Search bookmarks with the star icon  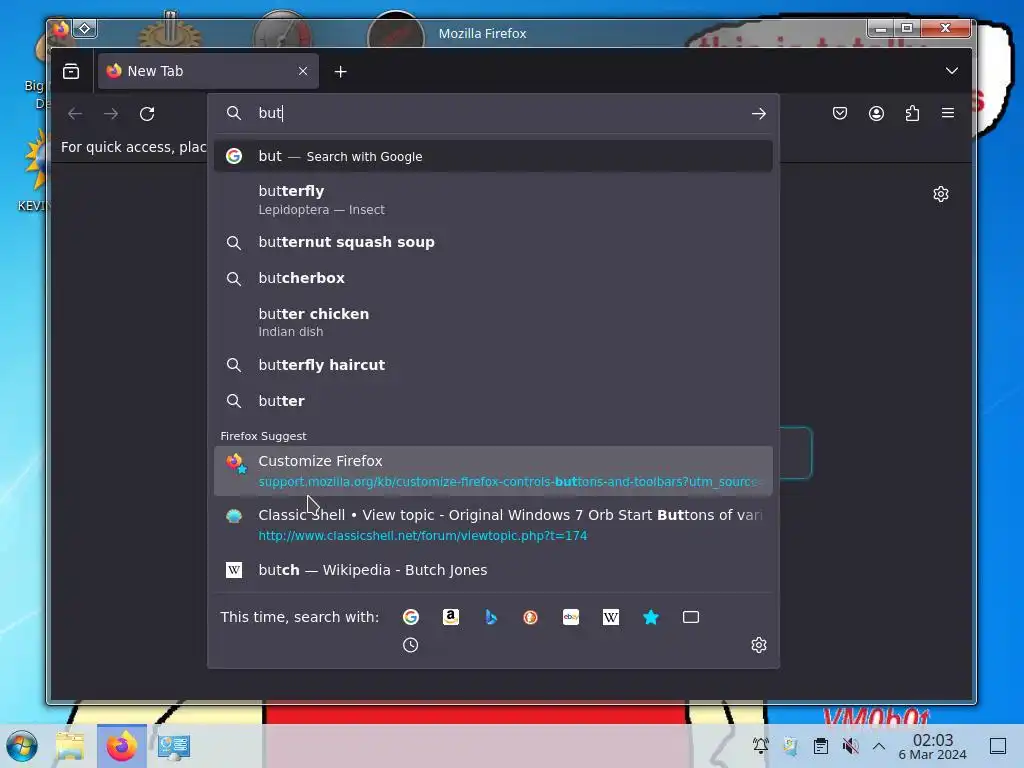click(x=650, y=617)
